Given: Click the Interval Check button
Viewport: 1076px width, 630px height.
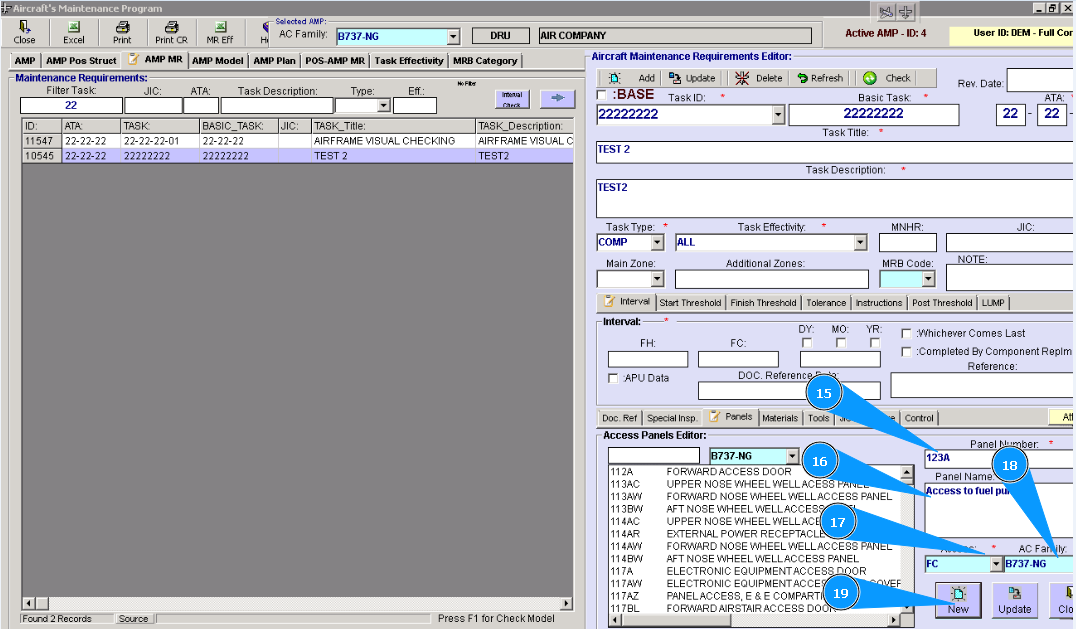Looking at the screenshot, I should tap(512, 98).
